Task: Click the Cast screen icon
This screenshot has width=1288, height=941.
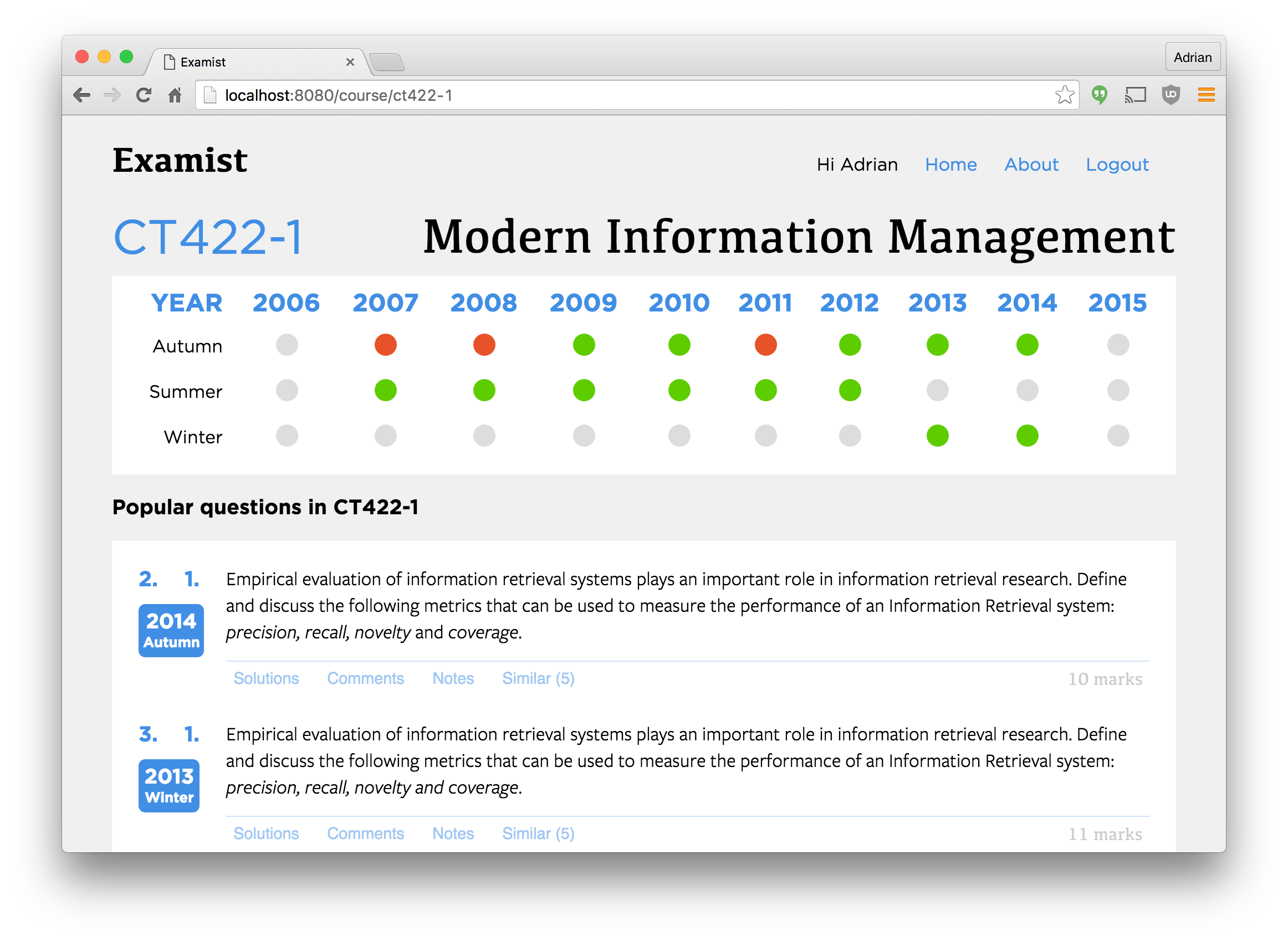Action: coord(1135,95)
